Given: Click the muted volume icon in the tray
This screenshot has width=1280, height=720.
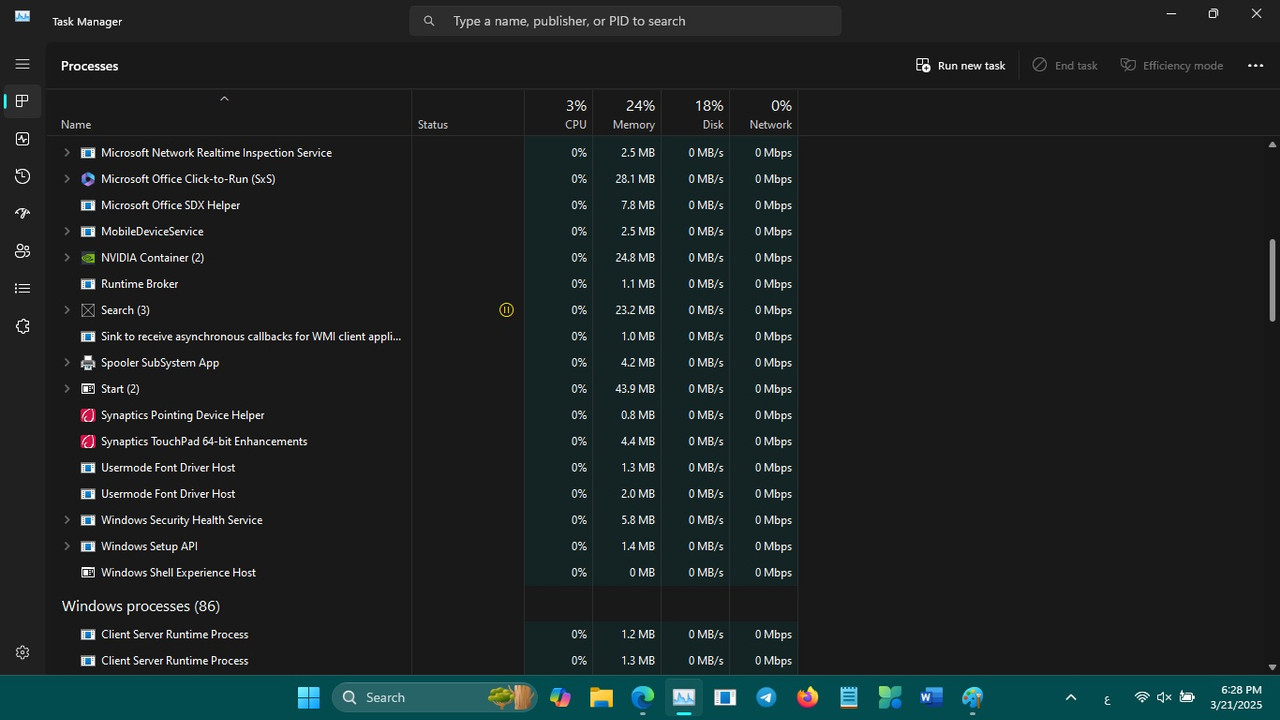Looking at the screenshot, I should [x=1164, y=697].
